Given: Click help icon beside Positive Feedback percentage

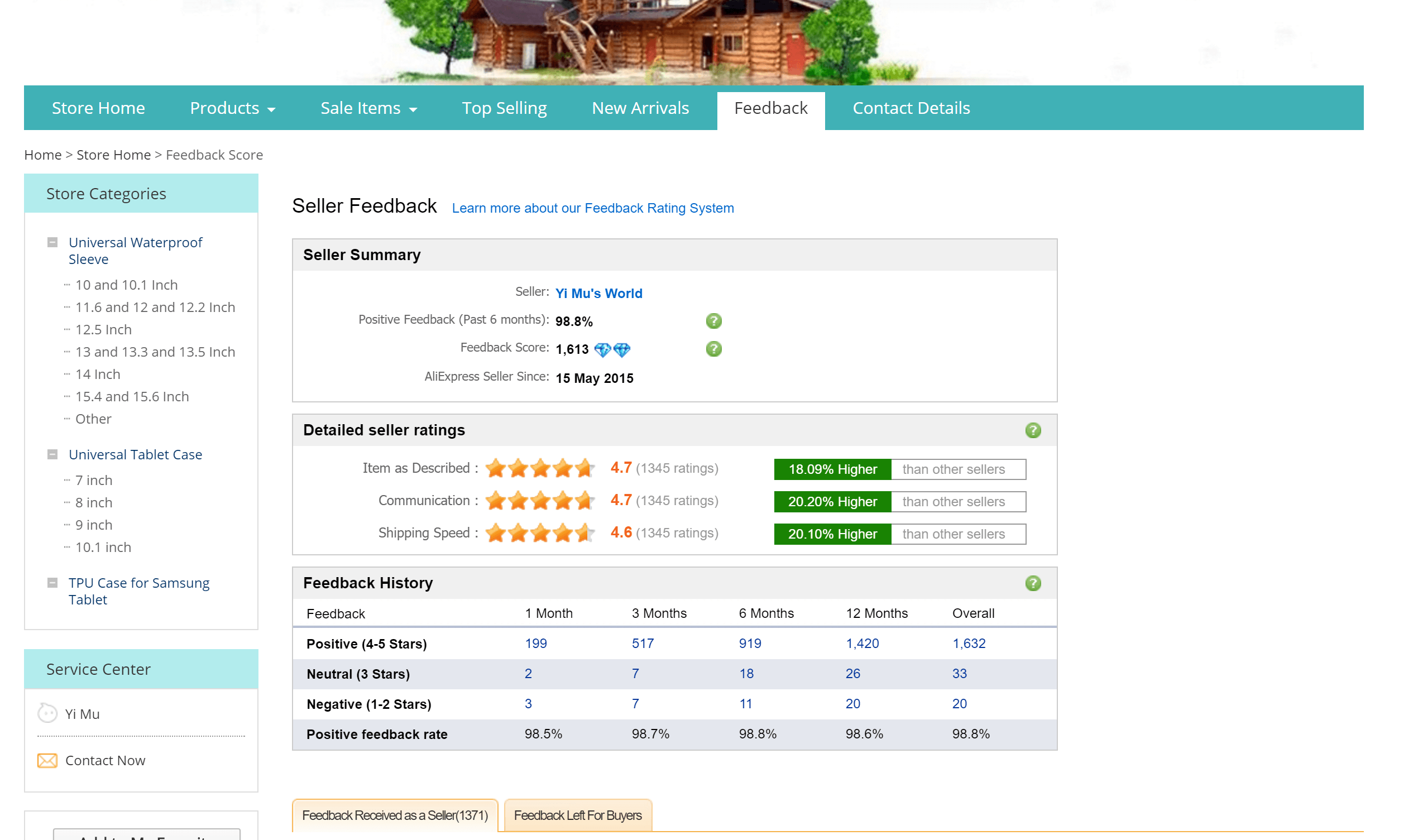Looking at the screenshot, I should 714,321.
